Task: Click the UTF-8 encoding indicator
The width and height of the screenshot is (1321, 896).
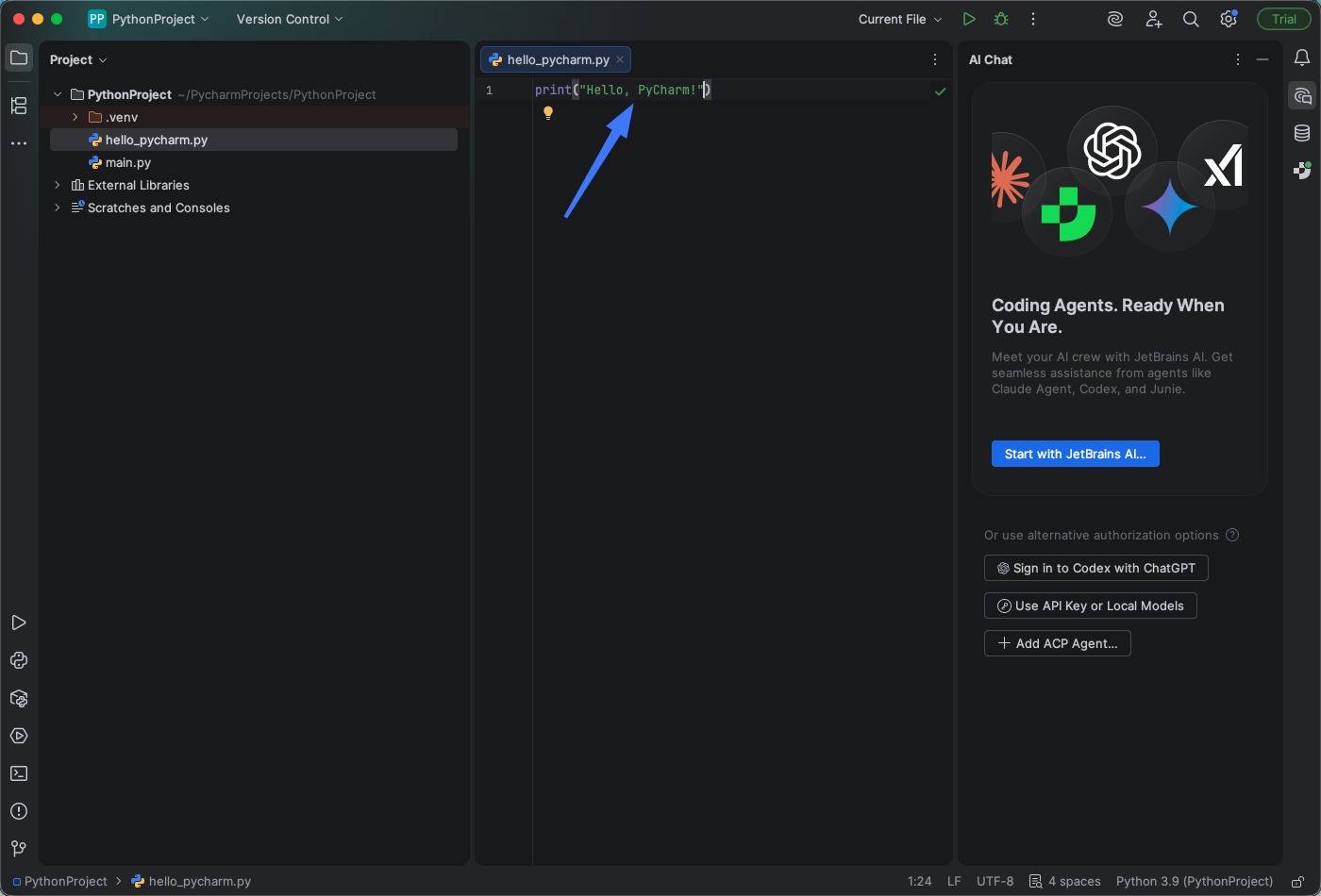Action: point(995,881)
